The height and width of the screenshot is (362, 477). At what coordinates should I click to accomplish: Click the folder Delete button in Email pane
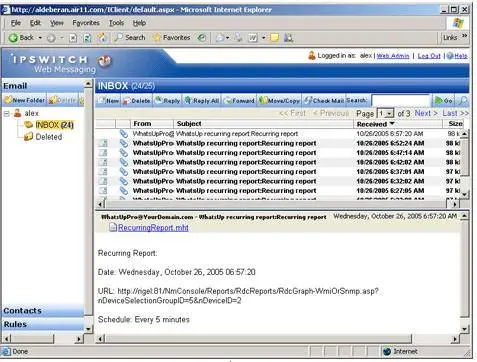pos(62,100)
